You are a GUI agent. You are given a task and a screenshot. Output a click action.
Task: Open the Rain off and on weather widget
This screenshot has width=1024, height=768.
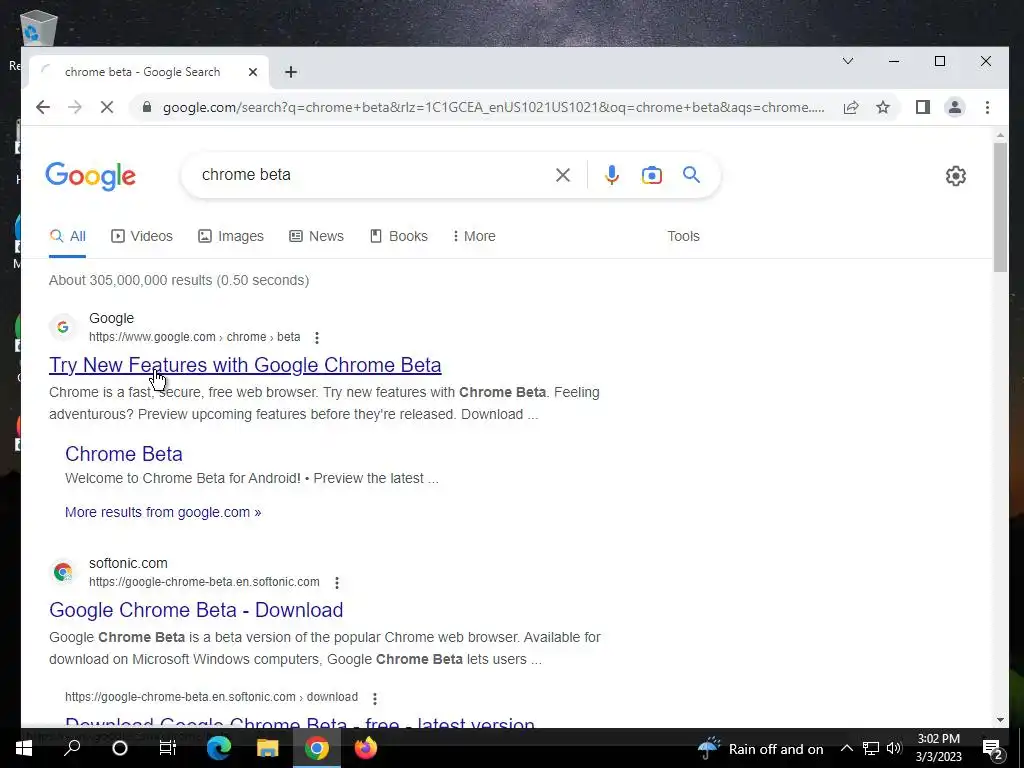click(761, 748)
